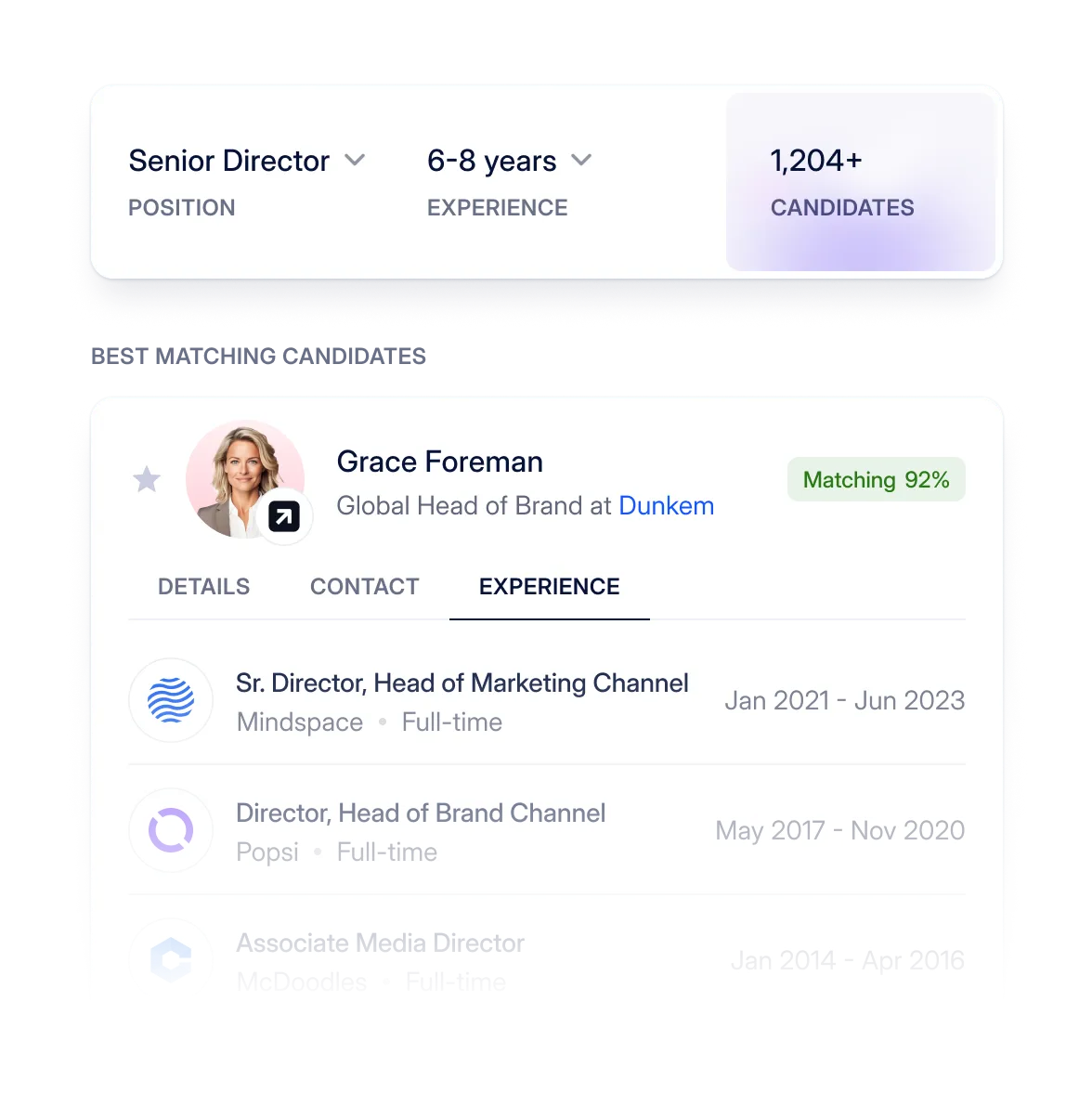
Task: Click the chevron beside Senior Director
Action: click(356, 160)
